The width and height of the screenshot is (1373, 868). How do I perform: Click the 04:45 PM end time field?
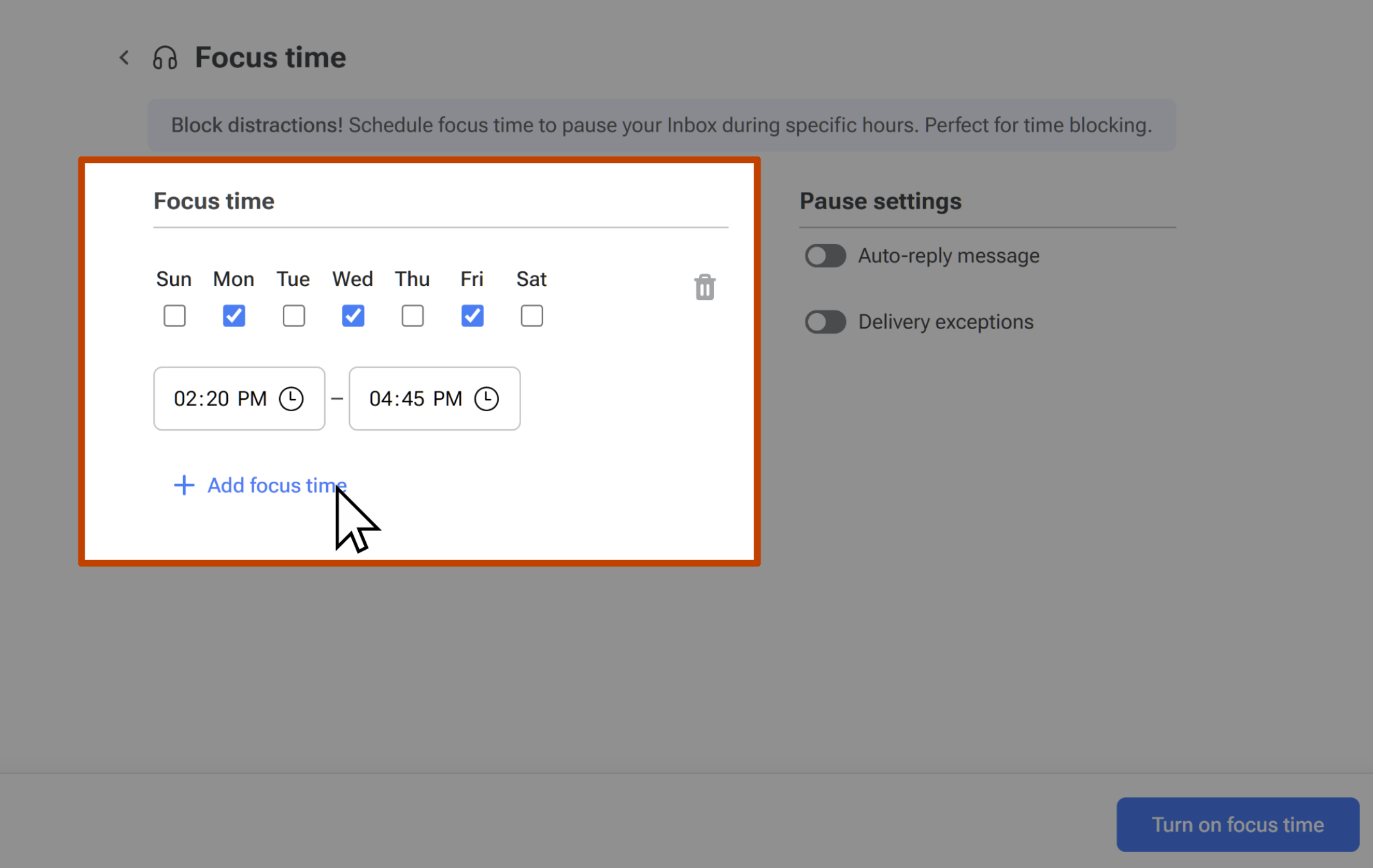416,398
